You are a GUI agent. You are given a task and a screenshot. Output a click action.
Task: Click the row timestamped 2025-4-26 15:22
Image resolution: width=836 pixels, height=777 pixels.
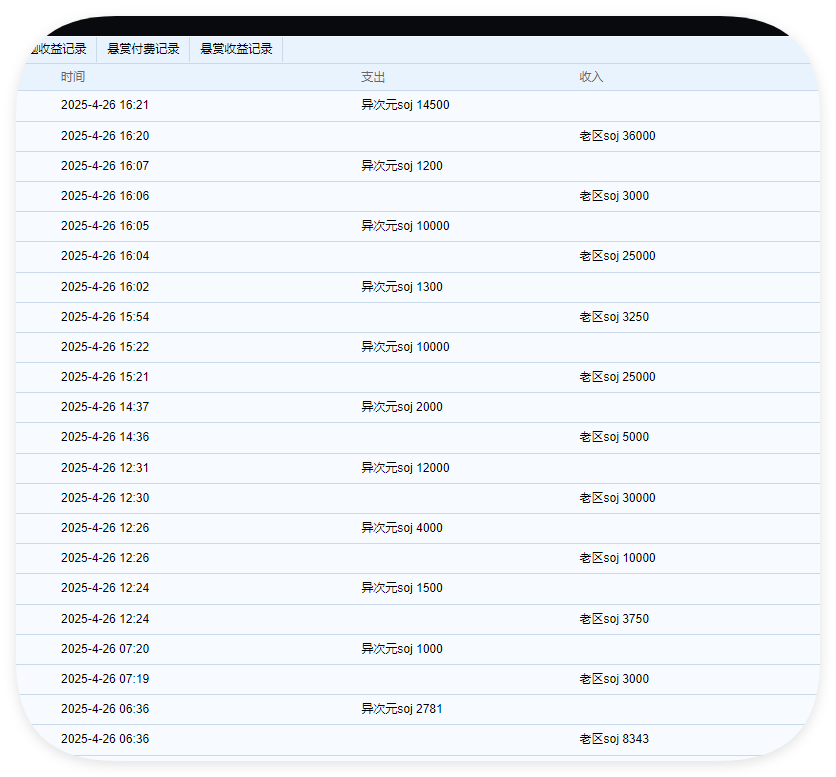pos(105,347)
